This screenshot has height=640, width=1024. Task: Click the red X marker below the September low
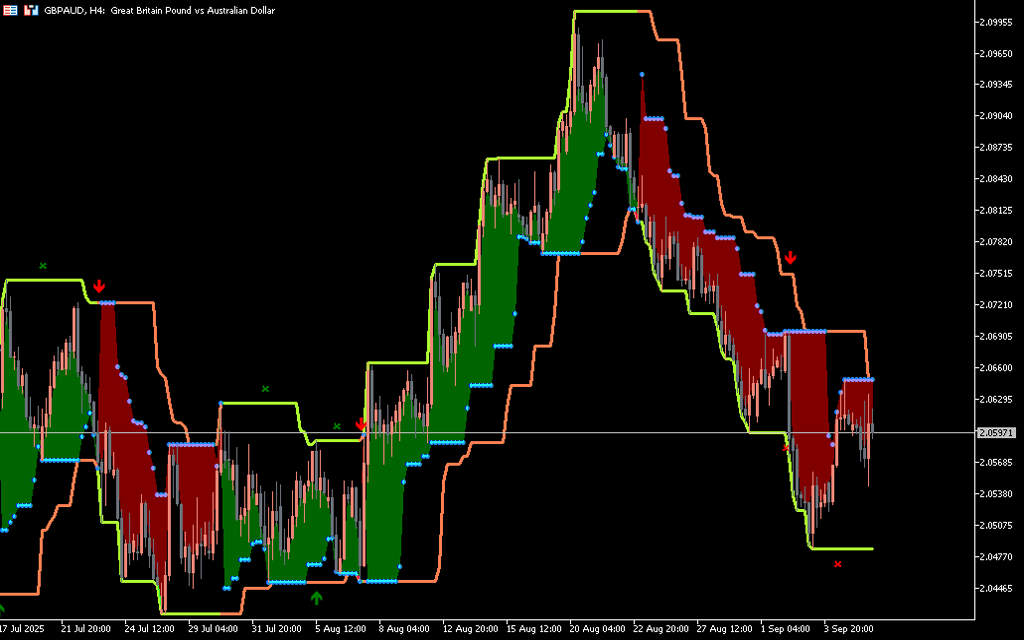[x=838, y=564]
